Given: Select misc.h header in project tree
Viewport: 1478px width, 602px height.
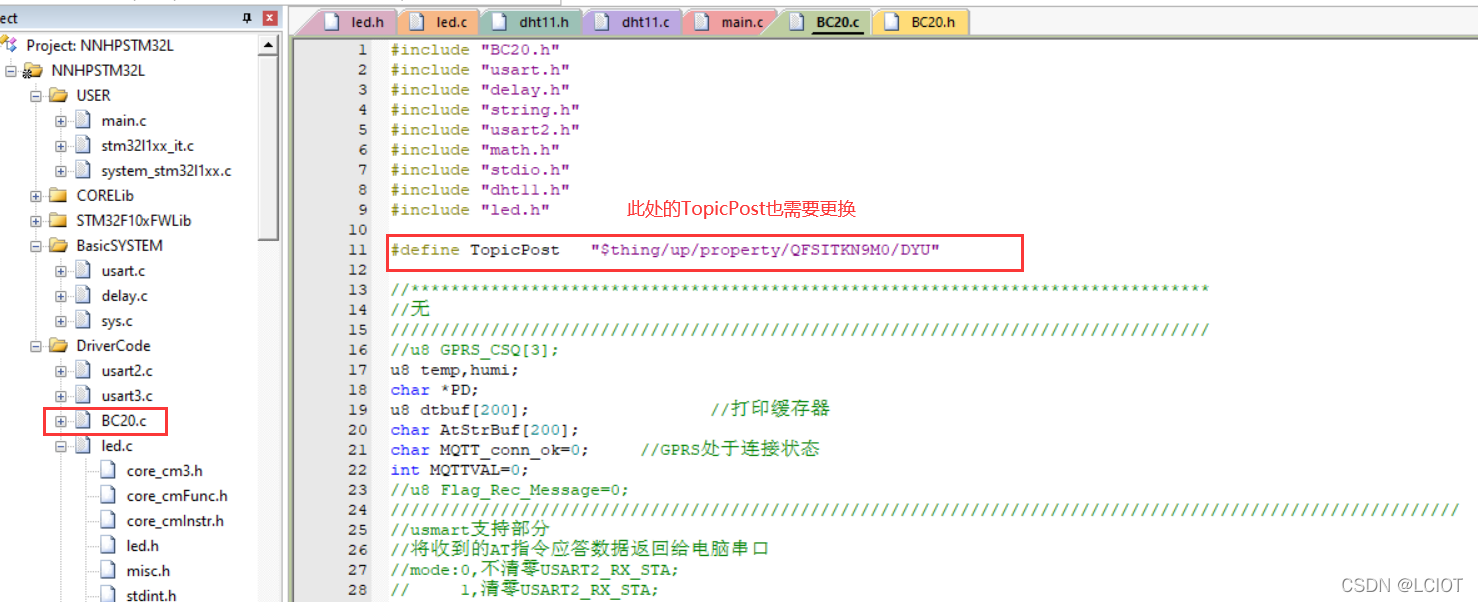Looking at the screenshot, I should click(148, 571).
